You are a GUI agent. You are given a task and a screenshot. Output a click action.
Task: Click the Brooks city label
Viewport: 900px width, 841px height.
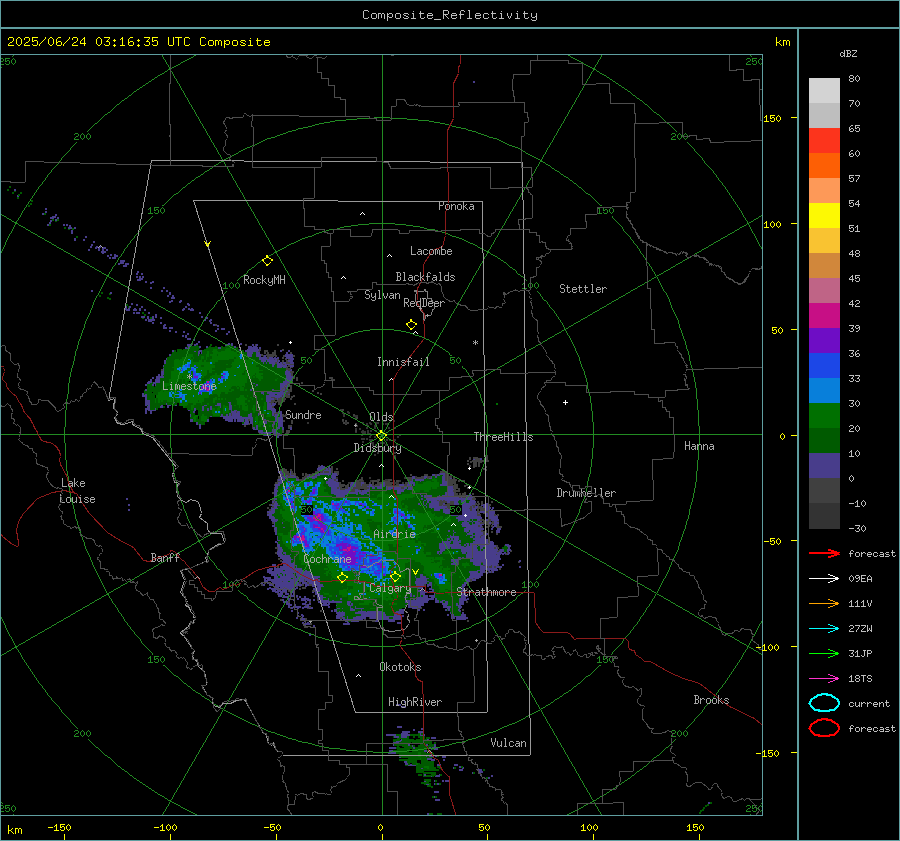coord(711,700)
